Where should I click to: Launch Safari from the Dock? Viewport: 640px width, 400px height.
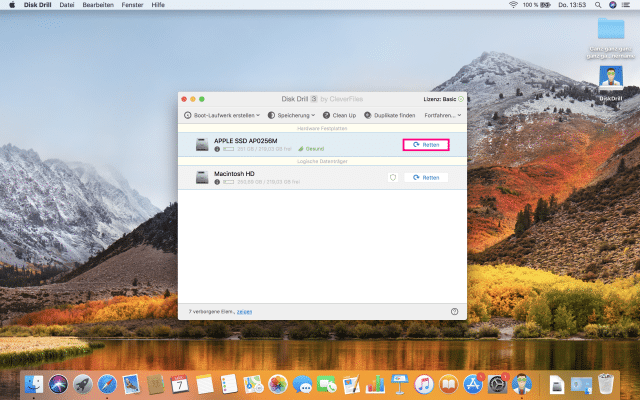[x=106, y=383]
